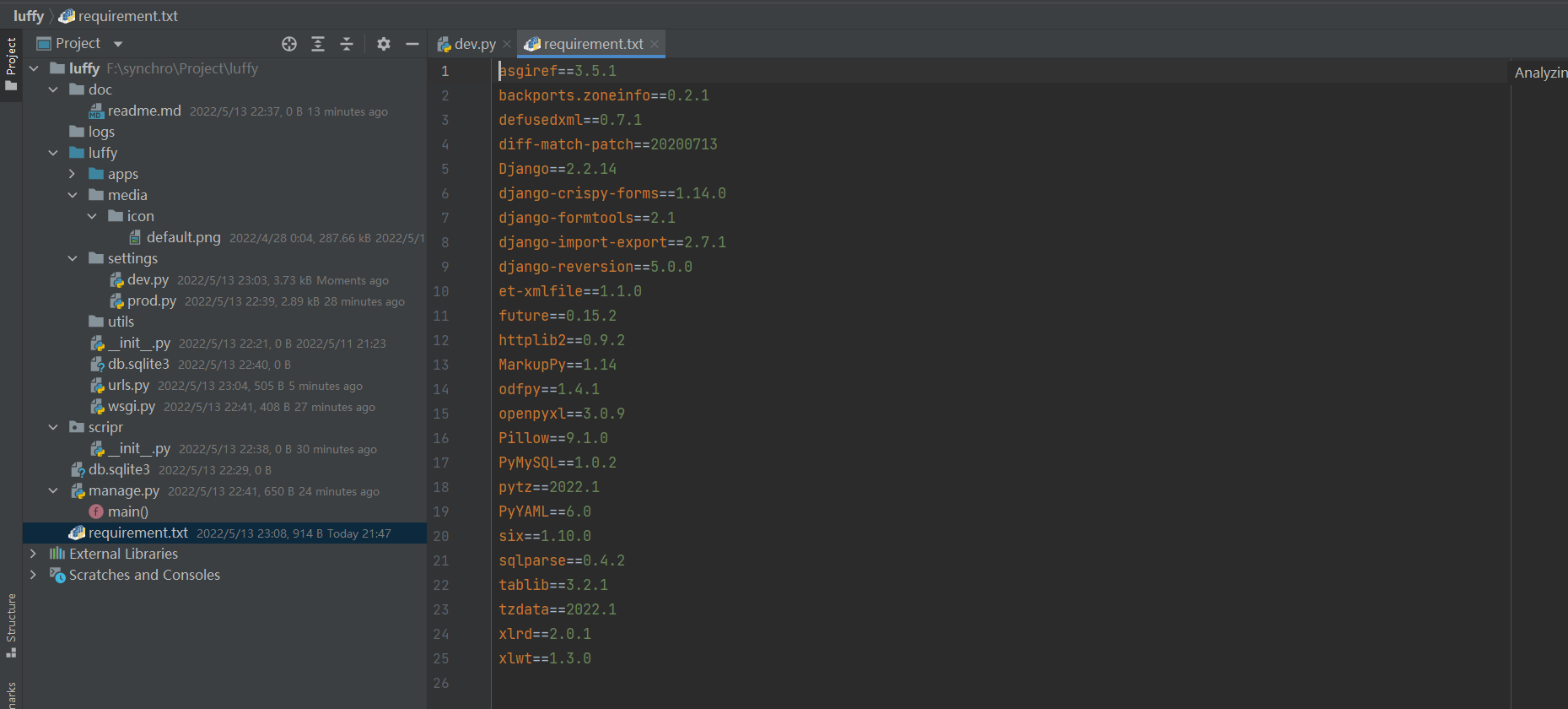The height and width of the screenshot is (709, 1568).
Task: Click requirement.txt in the breadcrumb bar
Action: (x=118, y=16)
